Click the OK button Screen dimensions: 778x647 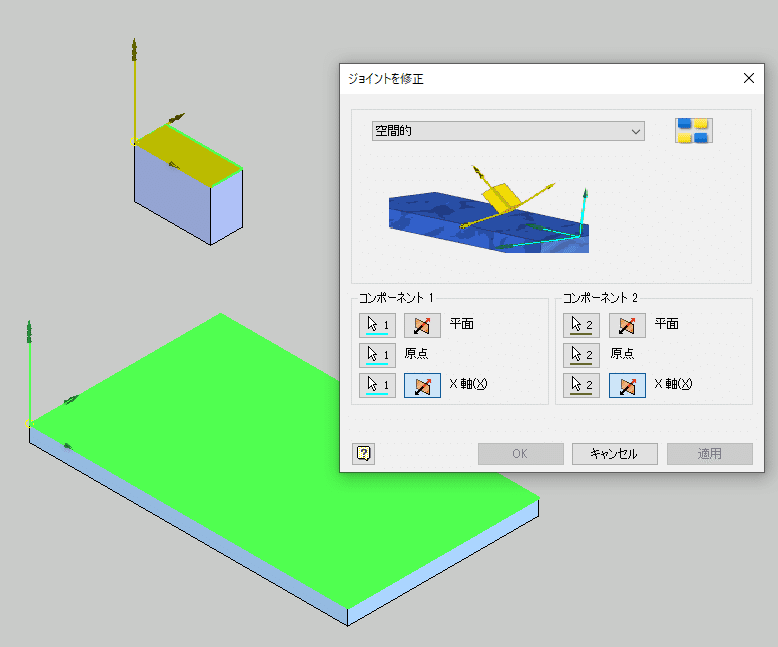(520, 453)
